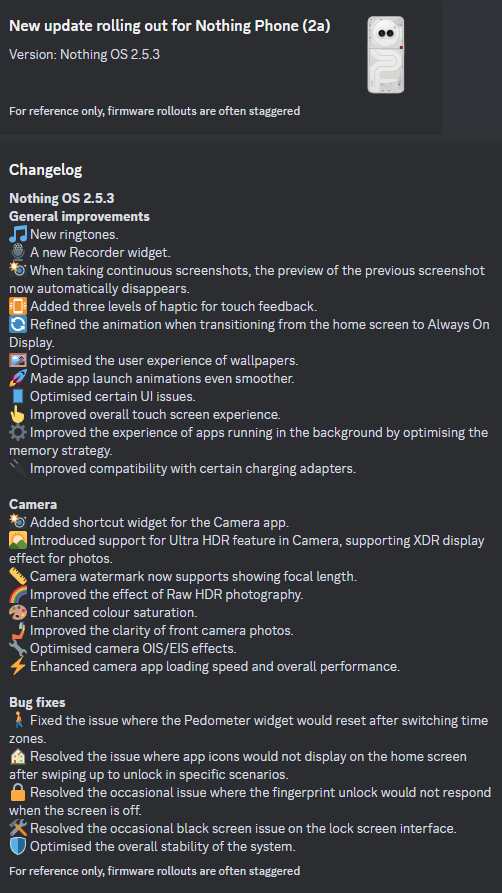Click the Changelog heading
The height and width of the screenshot is (893, 502).
tap(46, 170)
